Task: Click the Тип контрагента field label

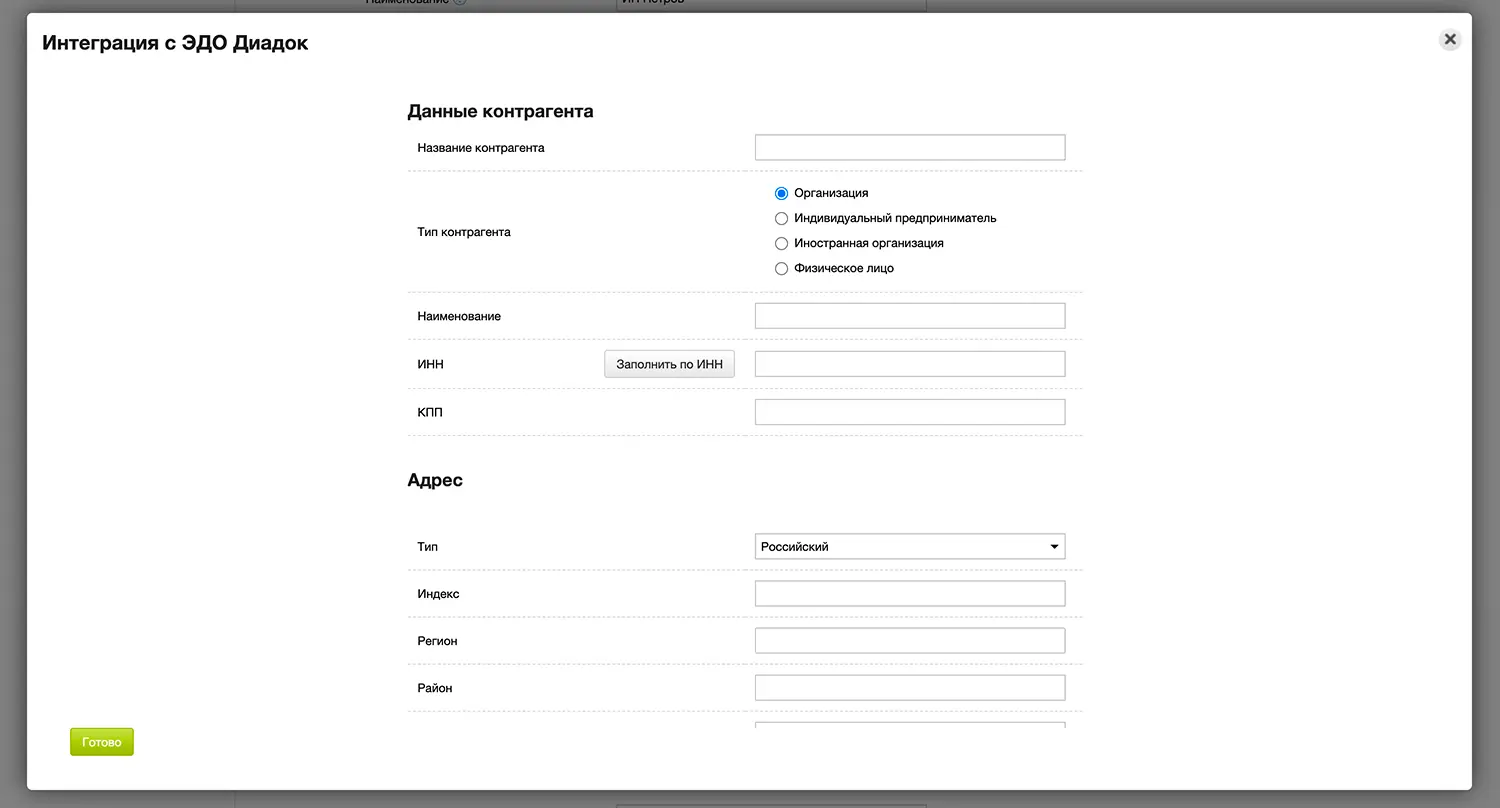Action: (464, 232)
